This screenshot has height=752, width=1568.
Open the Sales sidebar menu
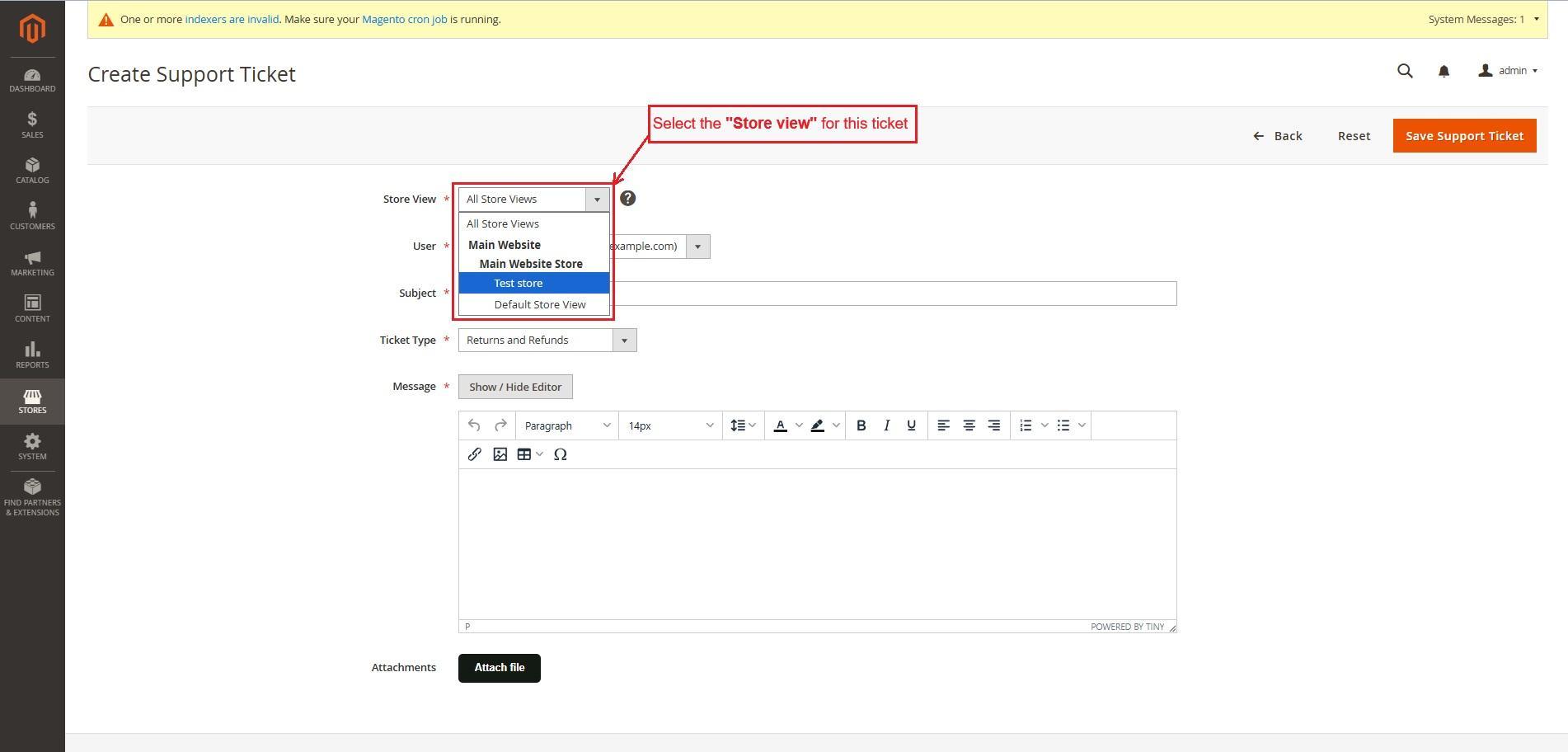point(32,125)
